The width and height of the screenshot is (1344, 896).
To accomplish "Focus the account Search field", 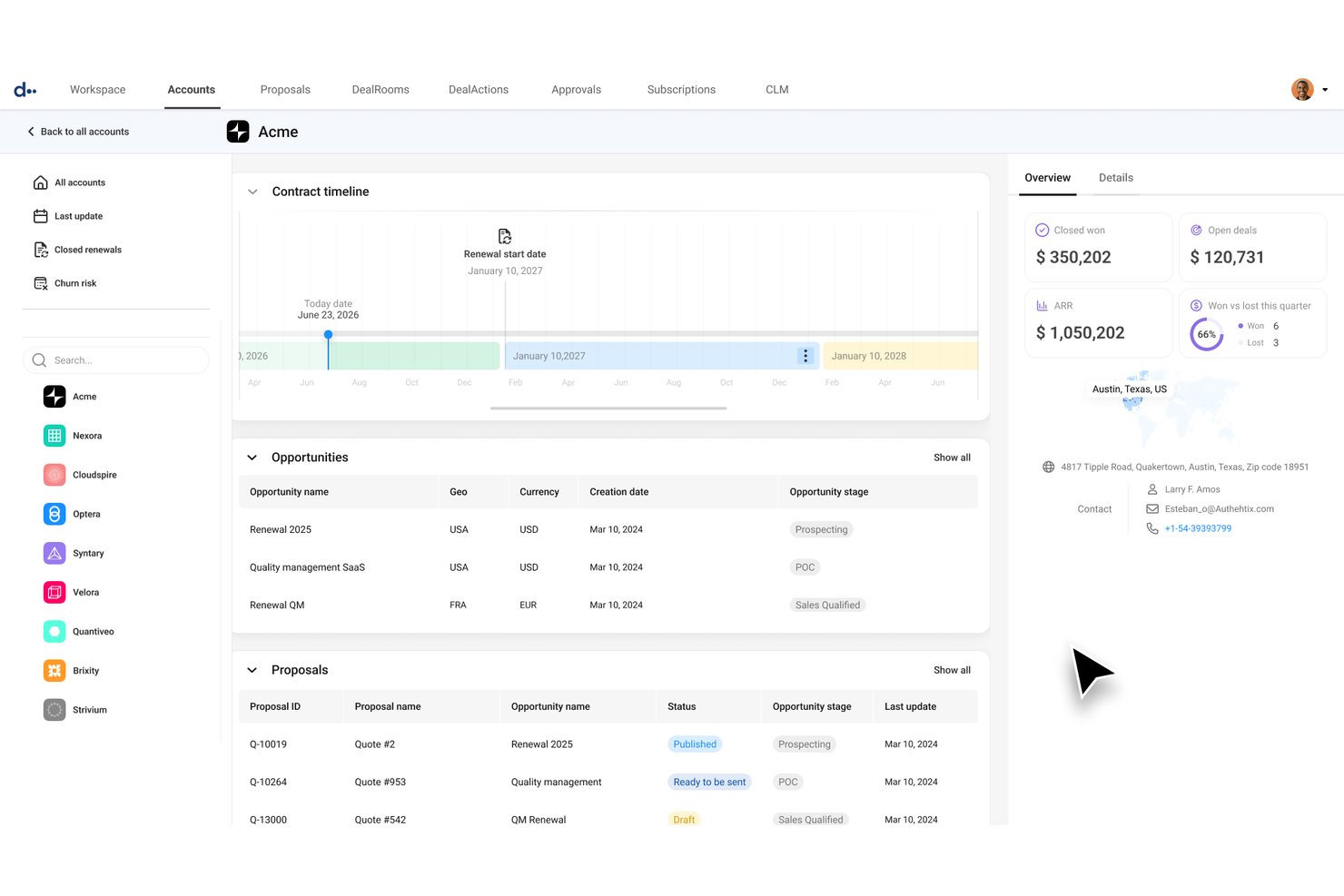I will coord(116,360).
